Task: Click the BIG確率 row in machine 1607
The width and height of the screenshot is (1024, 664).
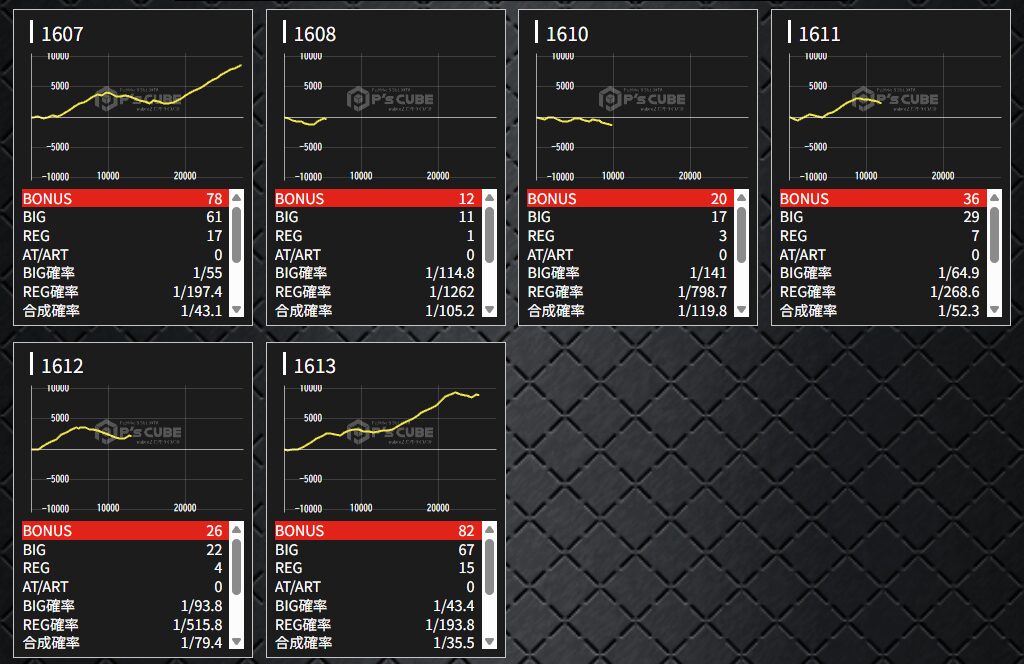Action: click(x=121, y=273)
